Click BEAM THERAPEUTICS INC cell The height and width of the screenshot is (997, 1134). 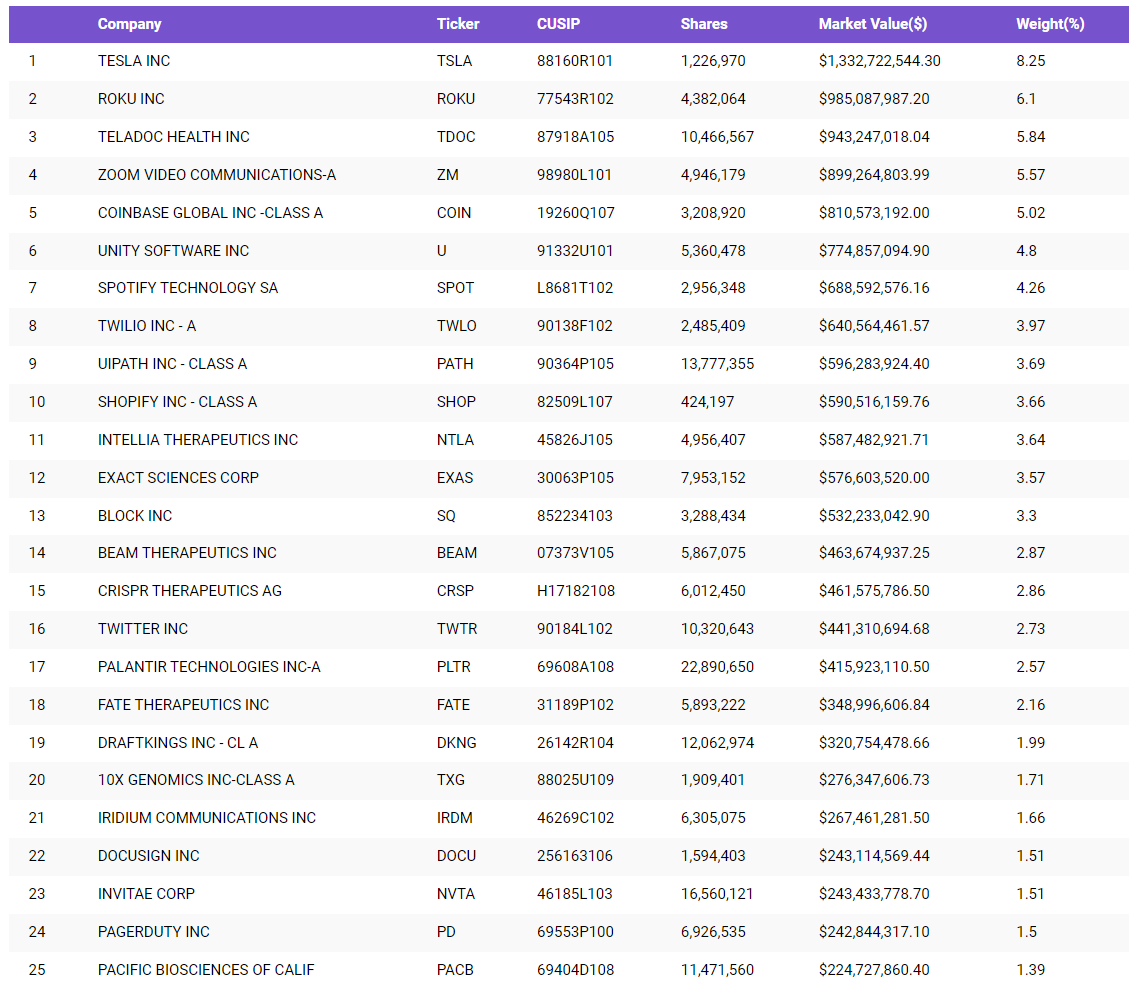(x=187, y=552)
